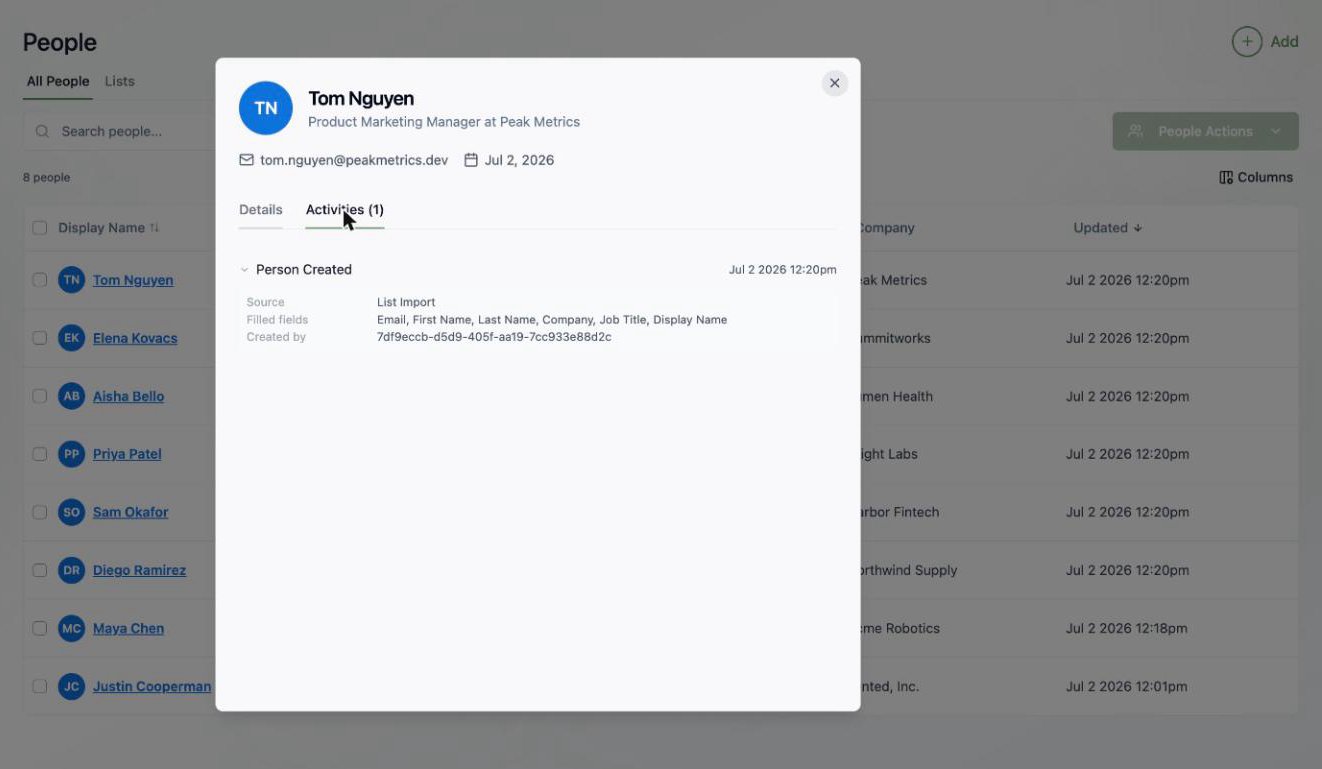Click the tom.nguyen@peakmetrics.dev email text
Image resolution: width=1322 pixels, height=769 pixels.
tap(354, 160)
